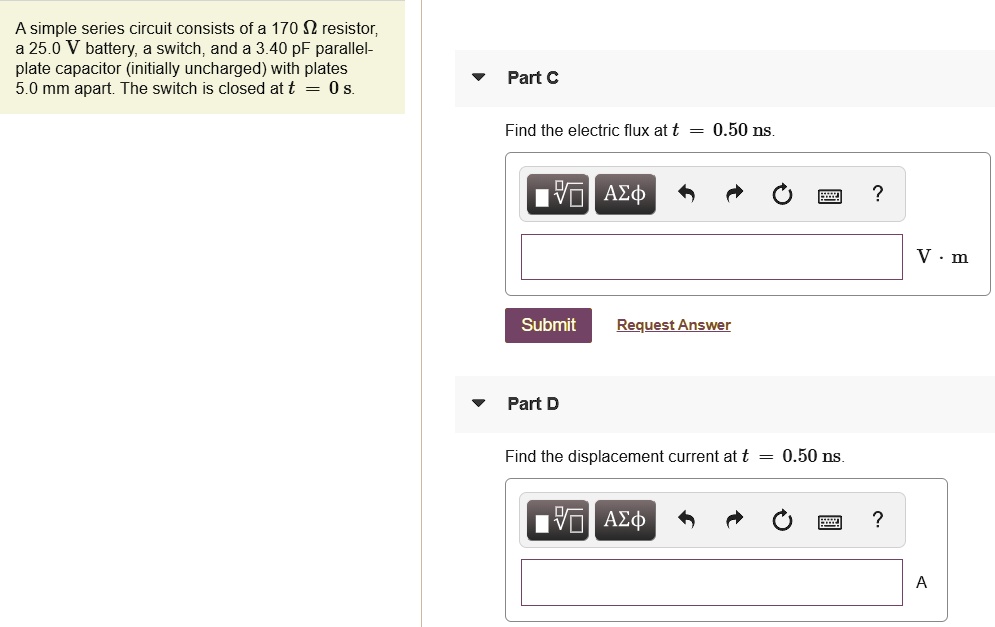995x627 pixels.
Task: Reset the Part D answer using circular arrow
Action: pyautogui.click(x=782, y=520)
